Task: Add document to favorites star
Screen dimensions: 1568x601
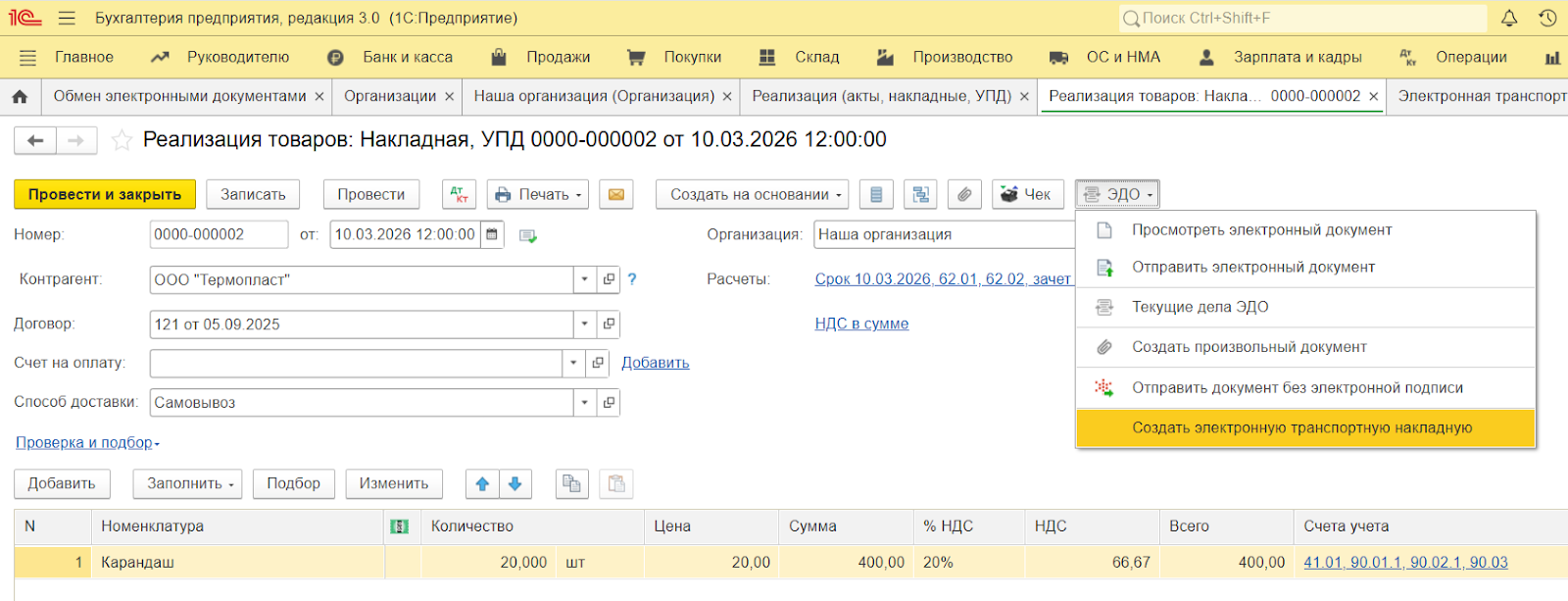Action: [x=122, y=140]
